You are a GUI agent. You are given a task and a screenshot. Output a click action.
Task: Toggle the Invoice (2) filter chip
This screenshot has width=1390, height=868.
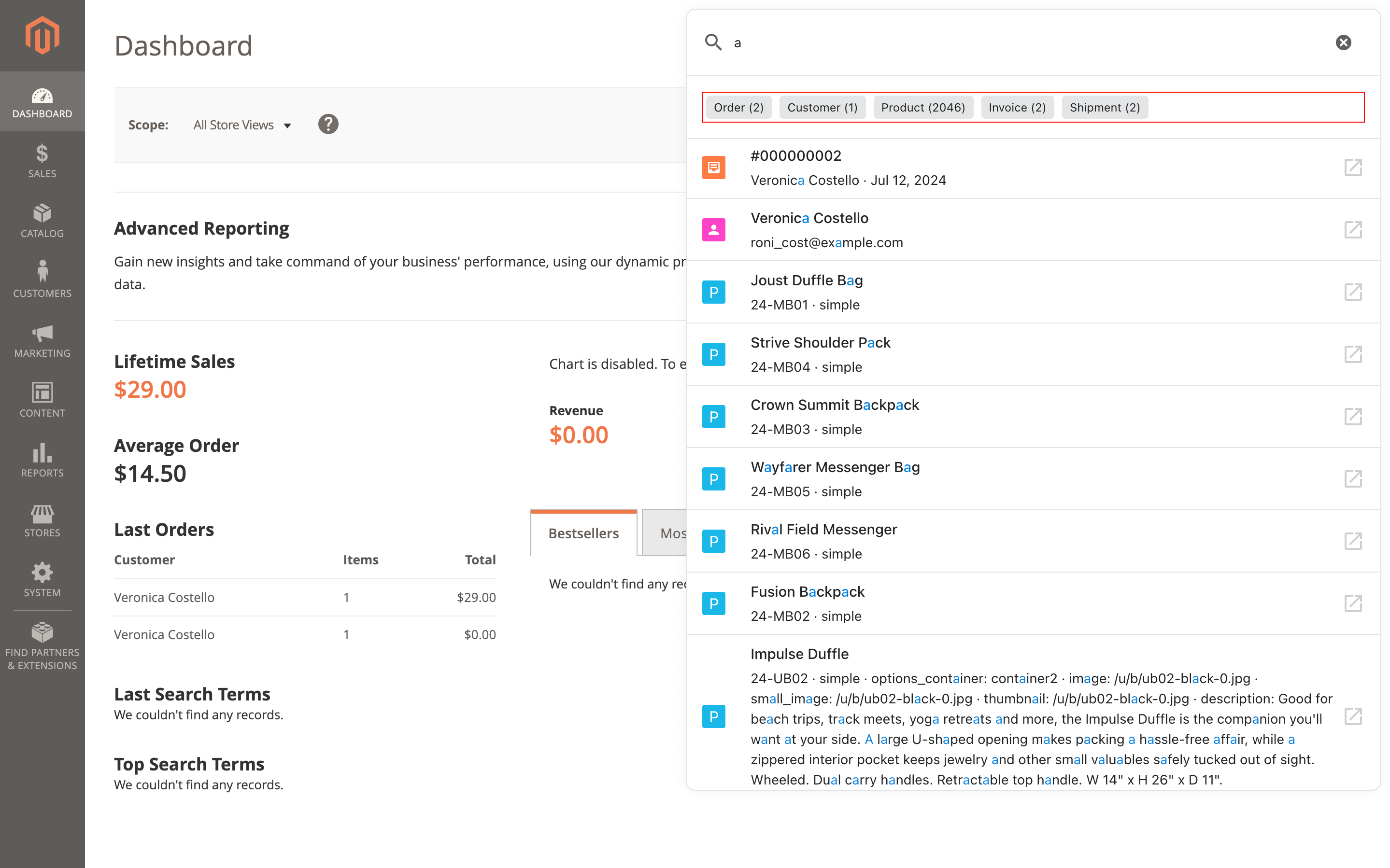click(1017, 107)
